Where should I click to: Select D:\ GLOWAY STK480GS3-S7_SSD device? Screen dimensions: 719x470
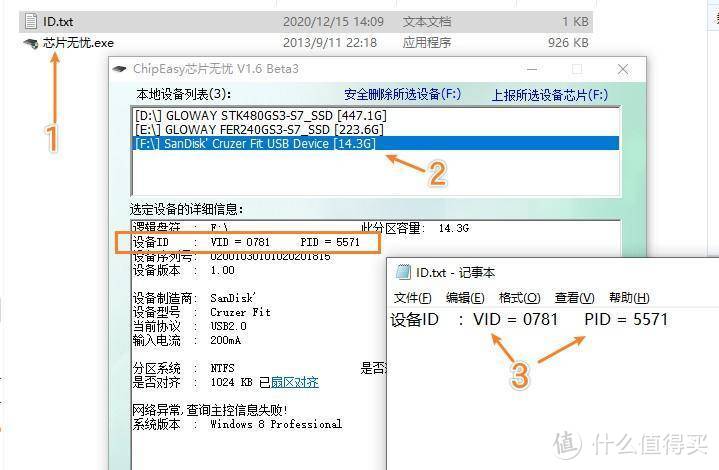[x=376, y=116]
